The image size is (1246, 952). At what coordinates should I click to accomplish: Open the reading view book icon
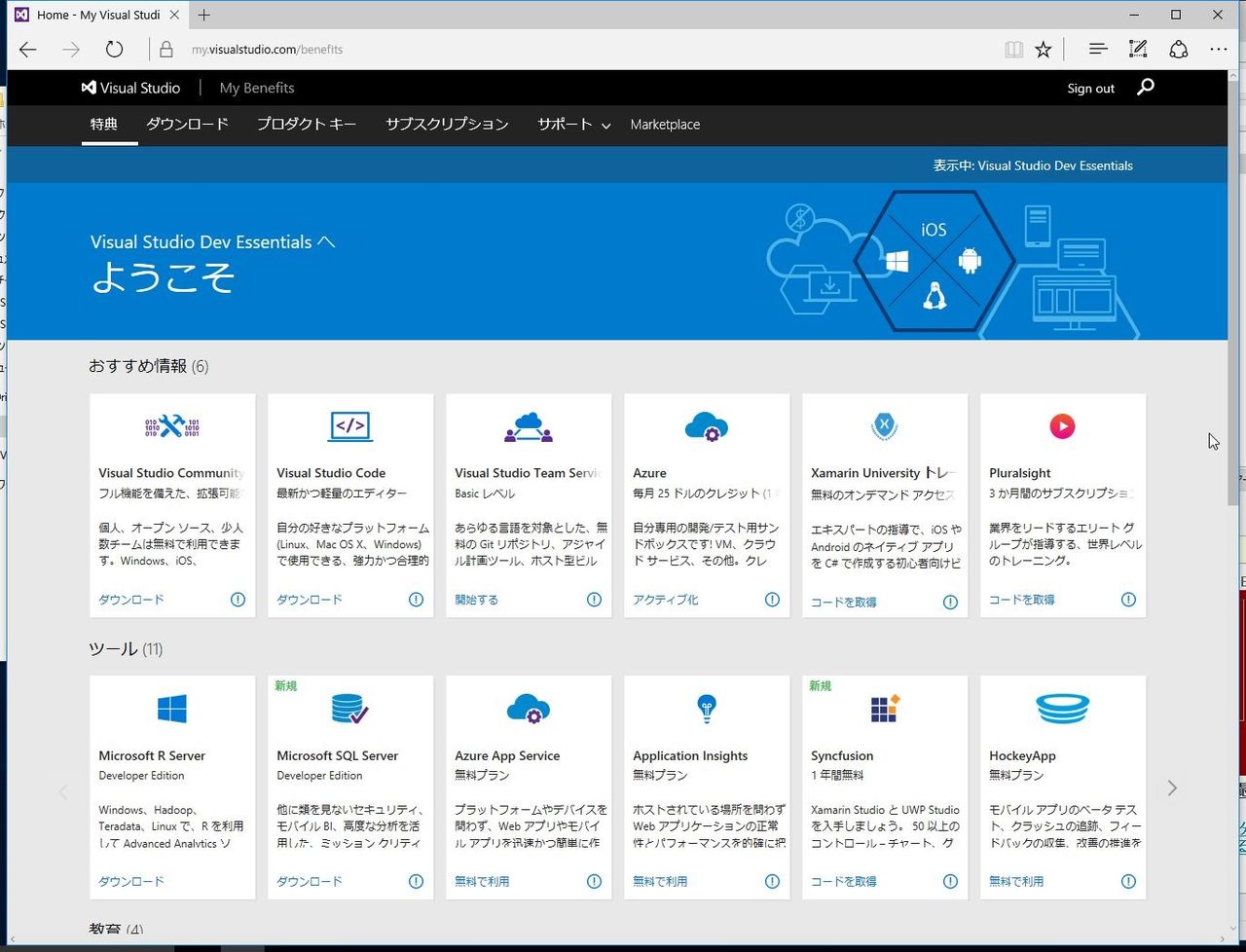pyautogui.click(x=1013, y=49)
